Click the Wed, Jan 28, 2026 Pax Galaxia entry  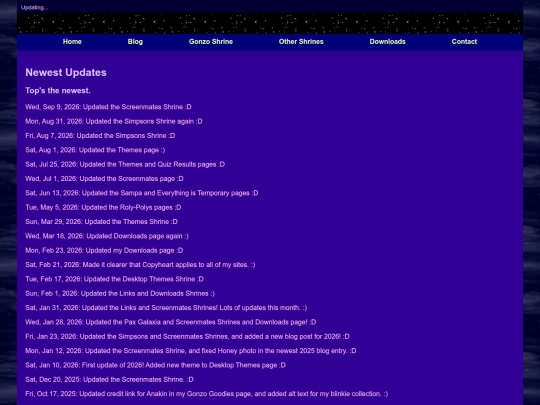pyautogui.click(x=170, y=322)
